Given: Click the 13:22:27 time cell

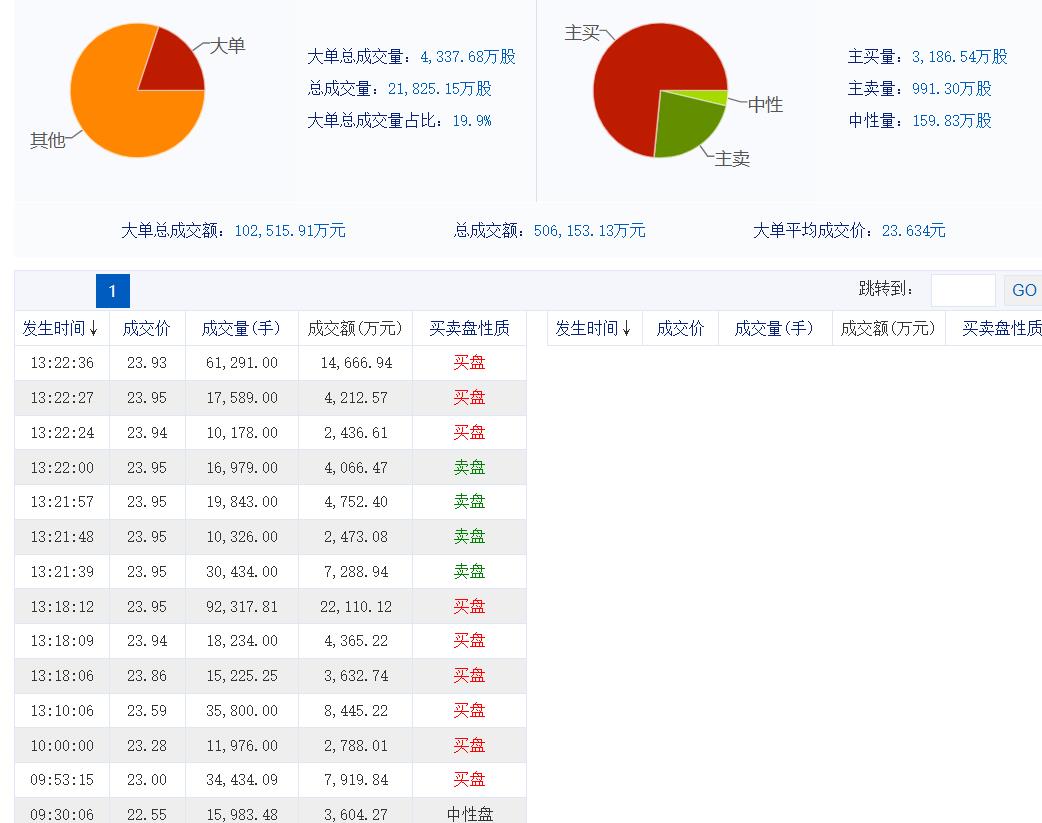Looking at the screenshot, I should (62, 398).
